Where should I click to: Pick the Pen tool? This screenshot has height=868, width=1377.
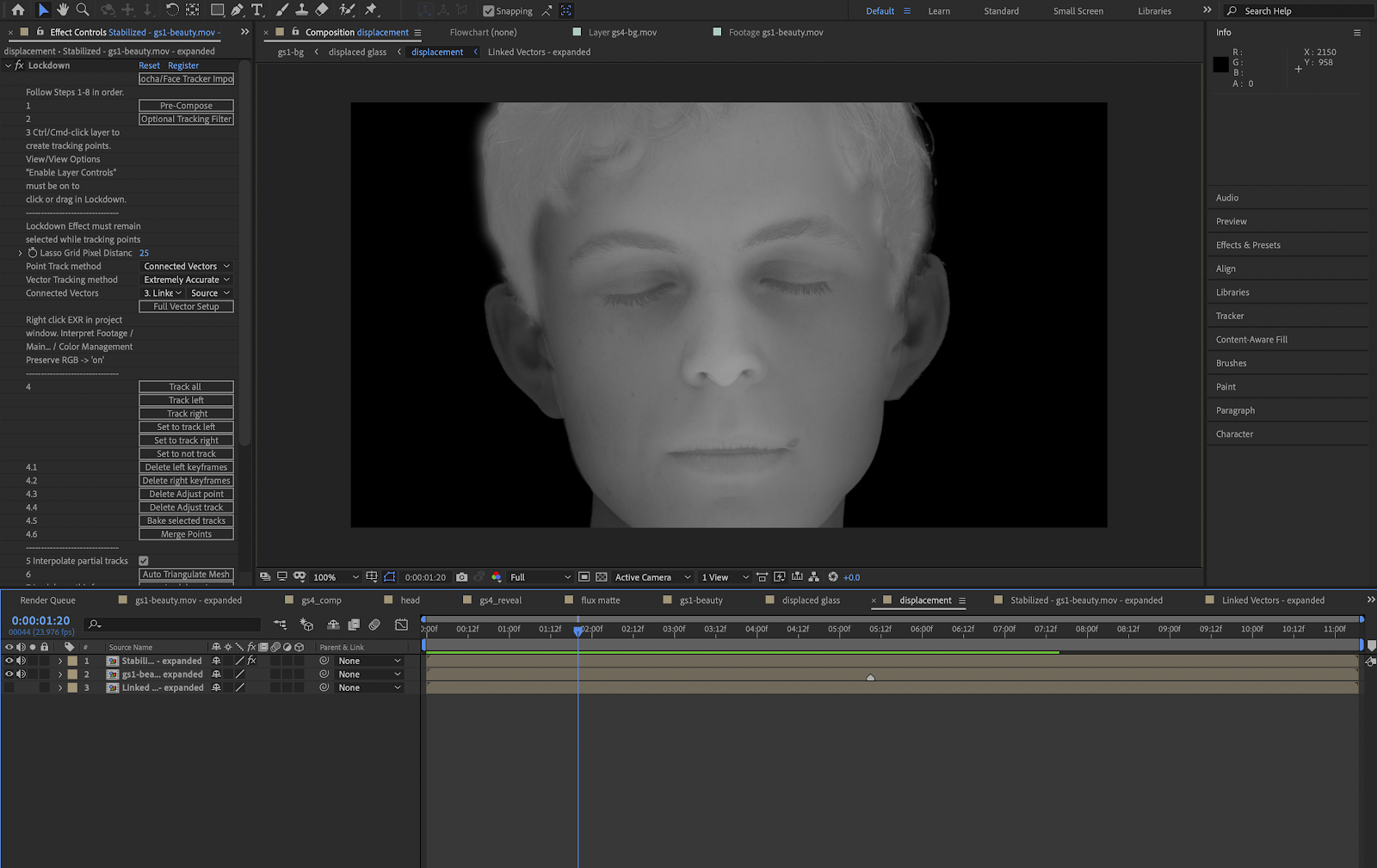coord(237,10)
